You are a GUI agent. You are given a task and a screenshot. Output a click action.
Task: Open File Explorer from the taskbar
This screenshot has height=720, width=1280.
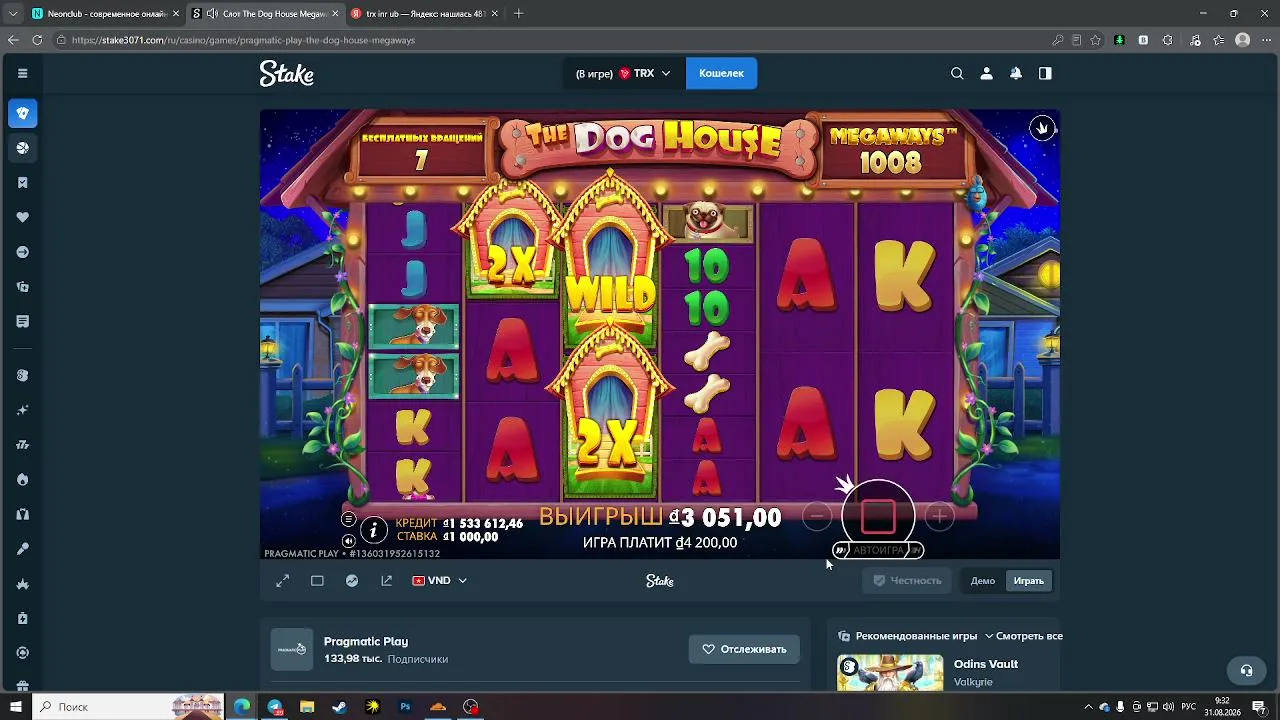307,707
